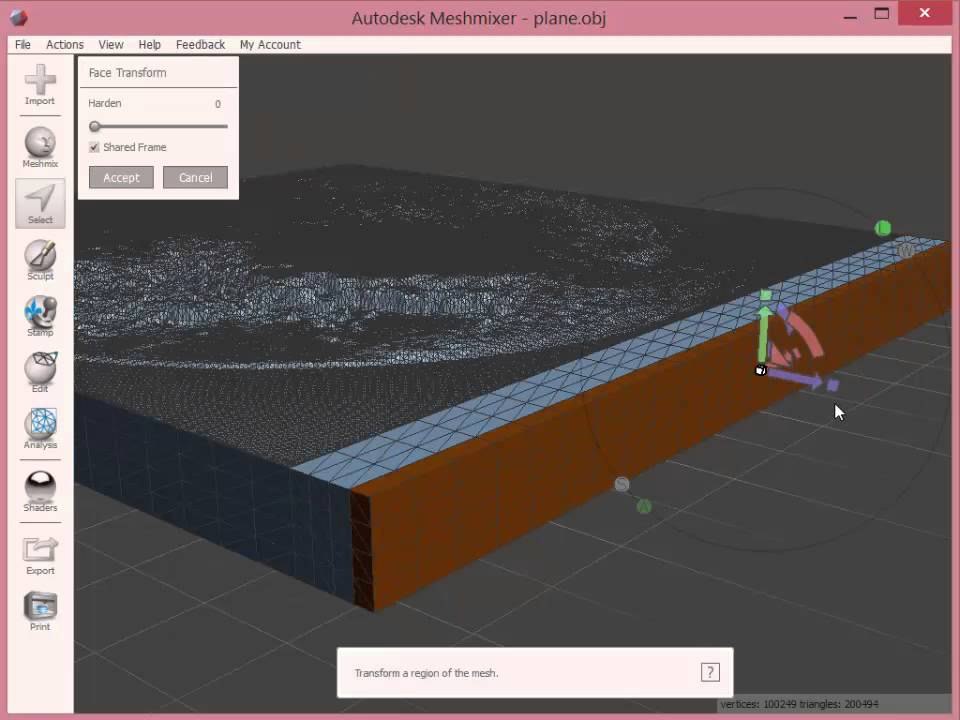Click the Meshmixer logo in title bar

18,17
